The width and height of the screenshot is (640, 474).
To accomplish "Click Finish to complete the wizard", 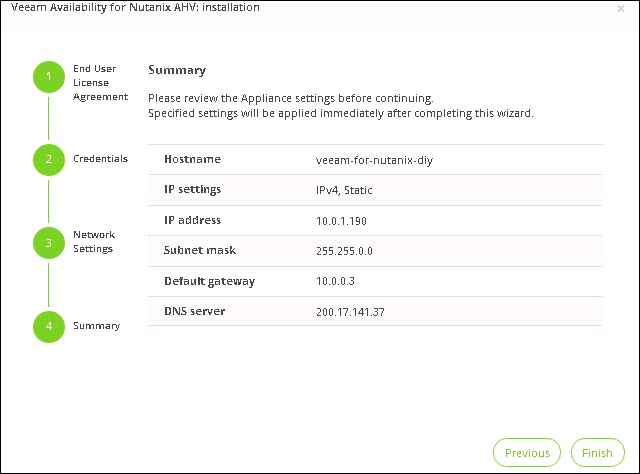I will [597, 453].
